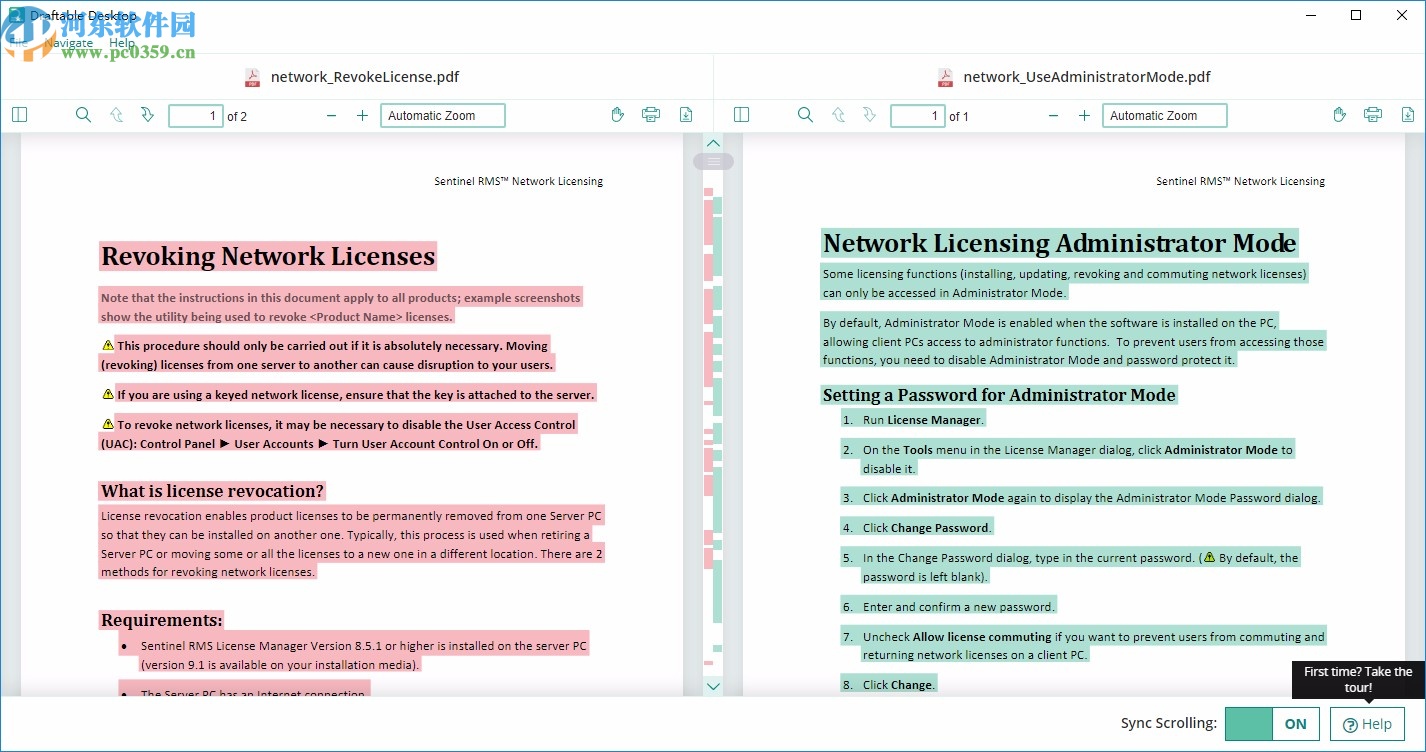Click the Help button at bottom right
The width and height of the screenshot is (1426, 752).
coord(1367,724)
